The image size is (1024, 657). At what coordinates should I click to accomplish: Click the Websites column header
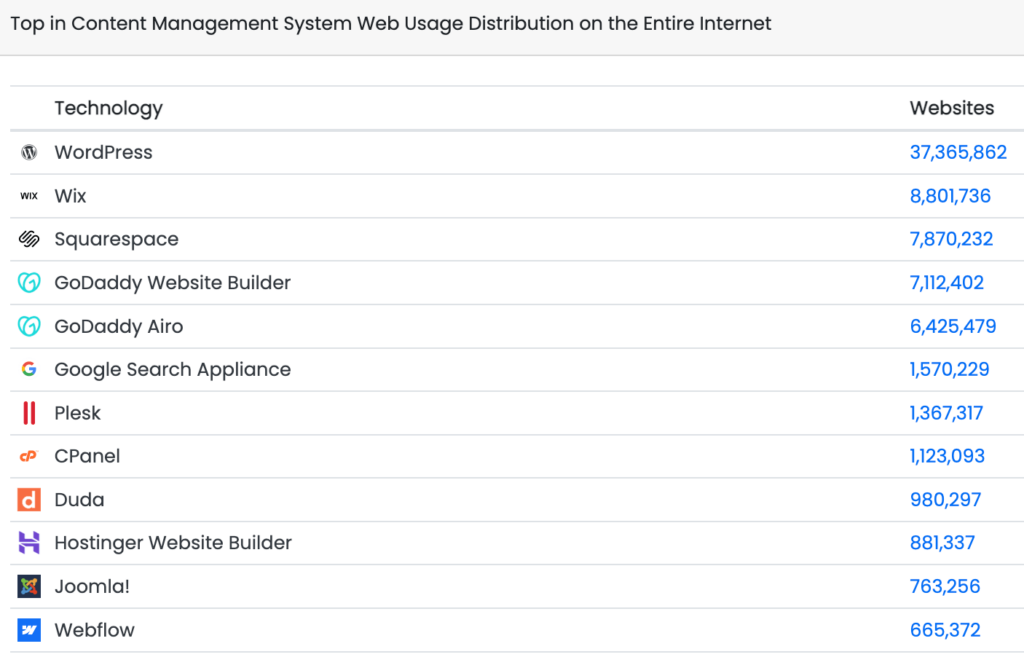tap(952, 108)
